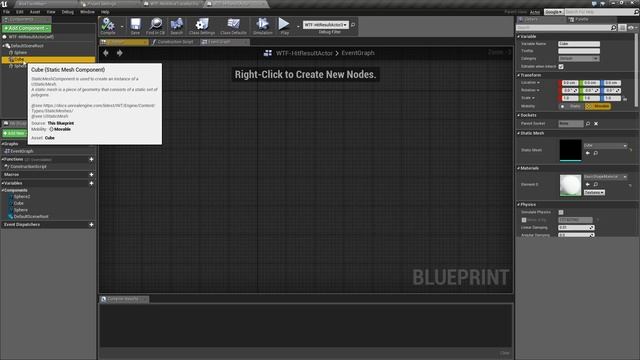This screenshot has height=360, width=640.
Task: Click the Add Component button
Action: [x=26, y=29]
